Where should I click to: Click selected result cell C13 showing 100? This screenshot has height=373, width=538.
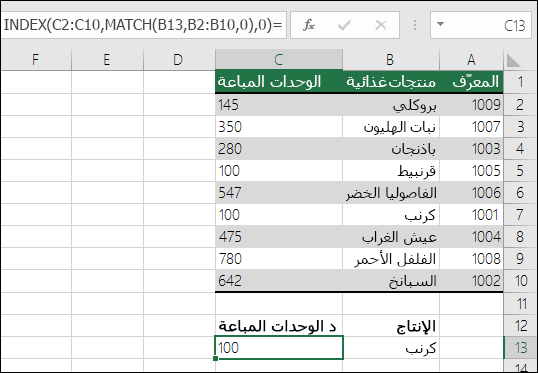[279, 348]
